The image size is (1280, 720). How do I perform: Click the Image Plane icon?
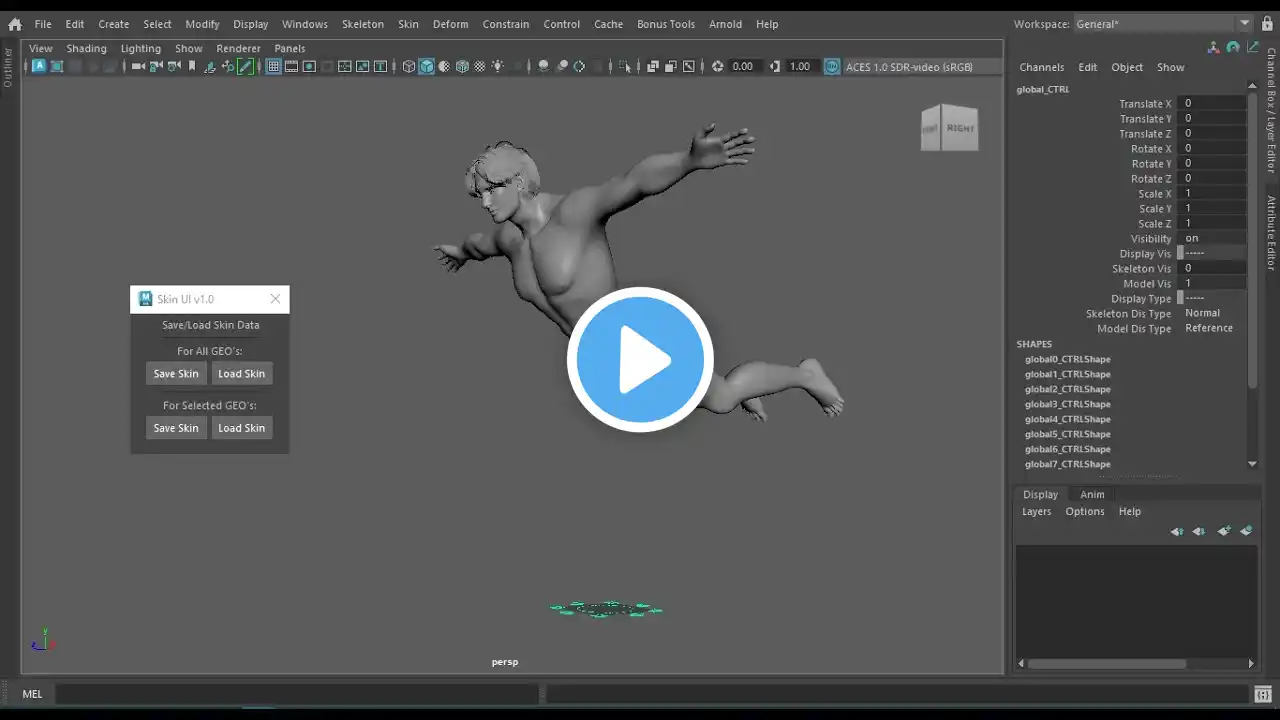coord(209,67)
